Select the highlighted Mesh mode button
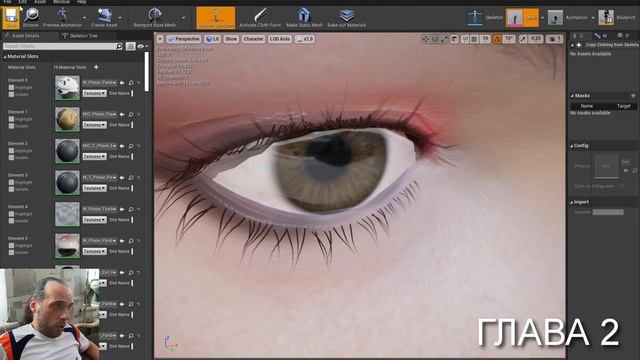Viewport: 640px width, 360px height. [x=522, y=18]
